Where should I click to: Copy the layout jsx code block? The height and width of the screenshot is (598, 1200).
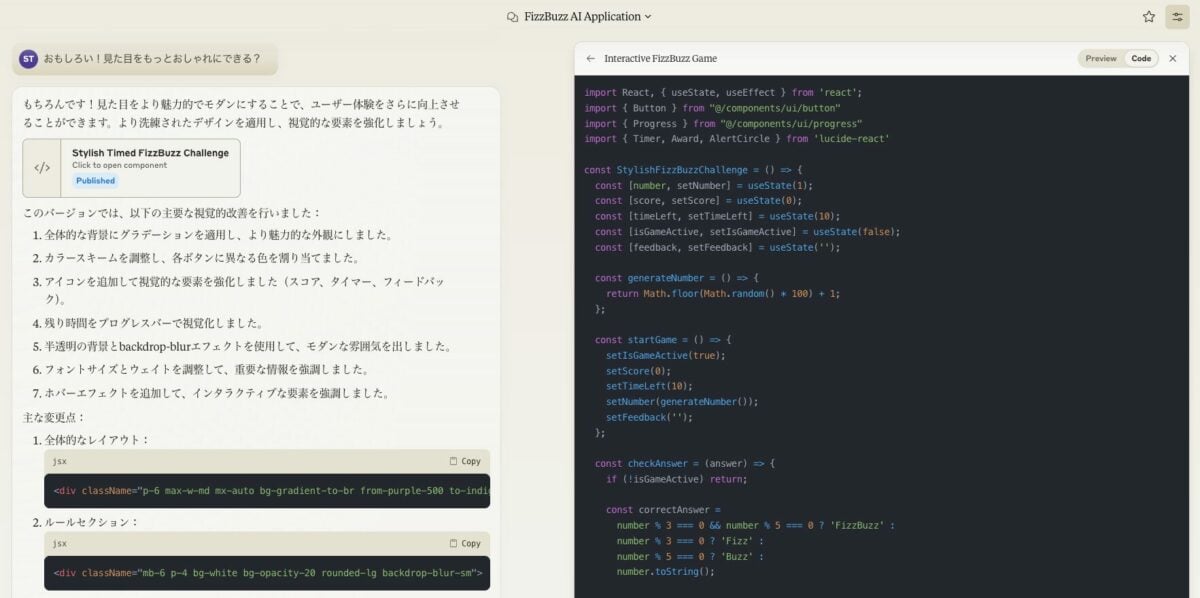coord(465,461)
